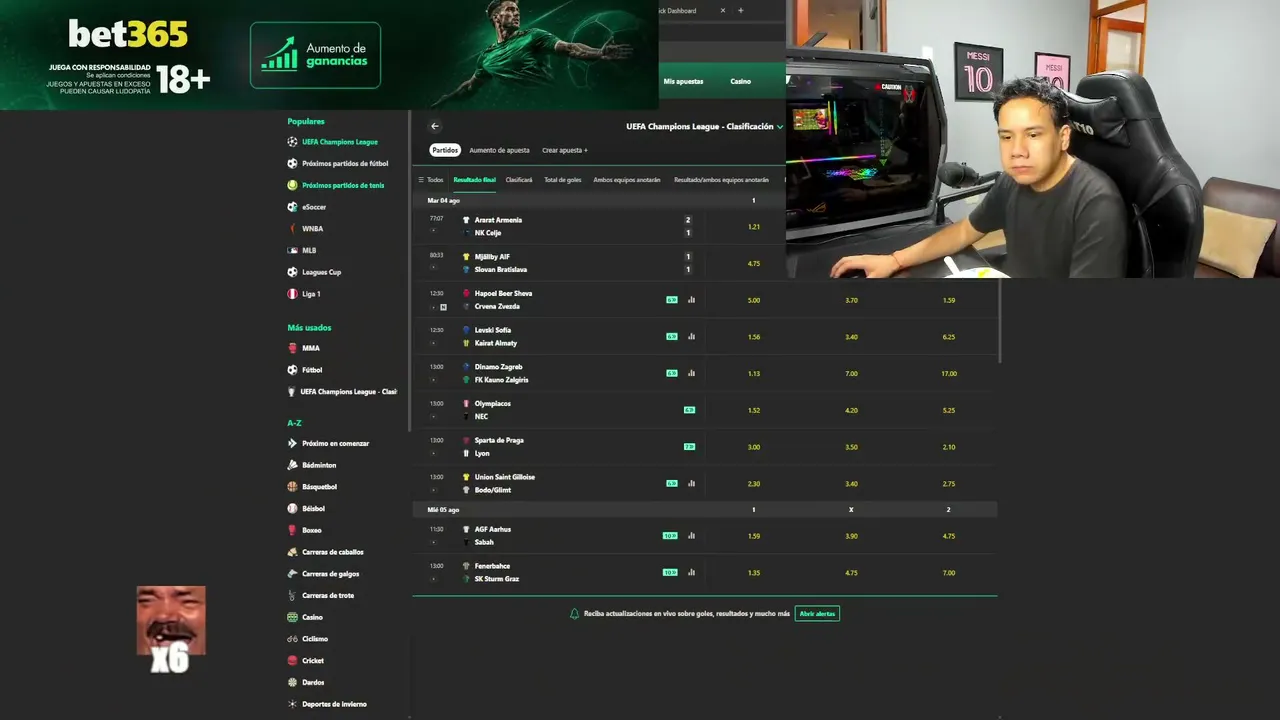
Task: Open stats icon for Hapoel Beer Sheva match
Action: point(691,300)
